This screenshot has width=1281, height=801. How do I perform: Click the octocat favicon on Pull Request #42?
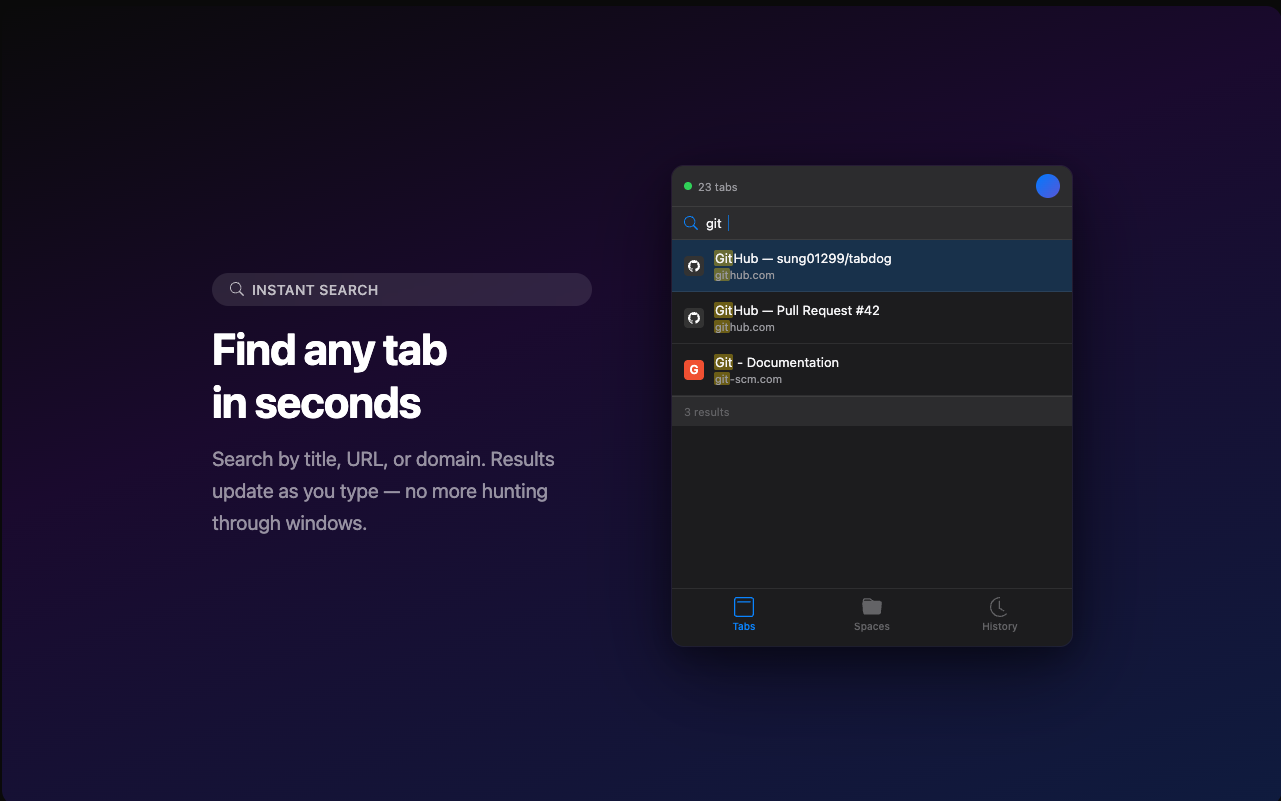pos(694,317)
